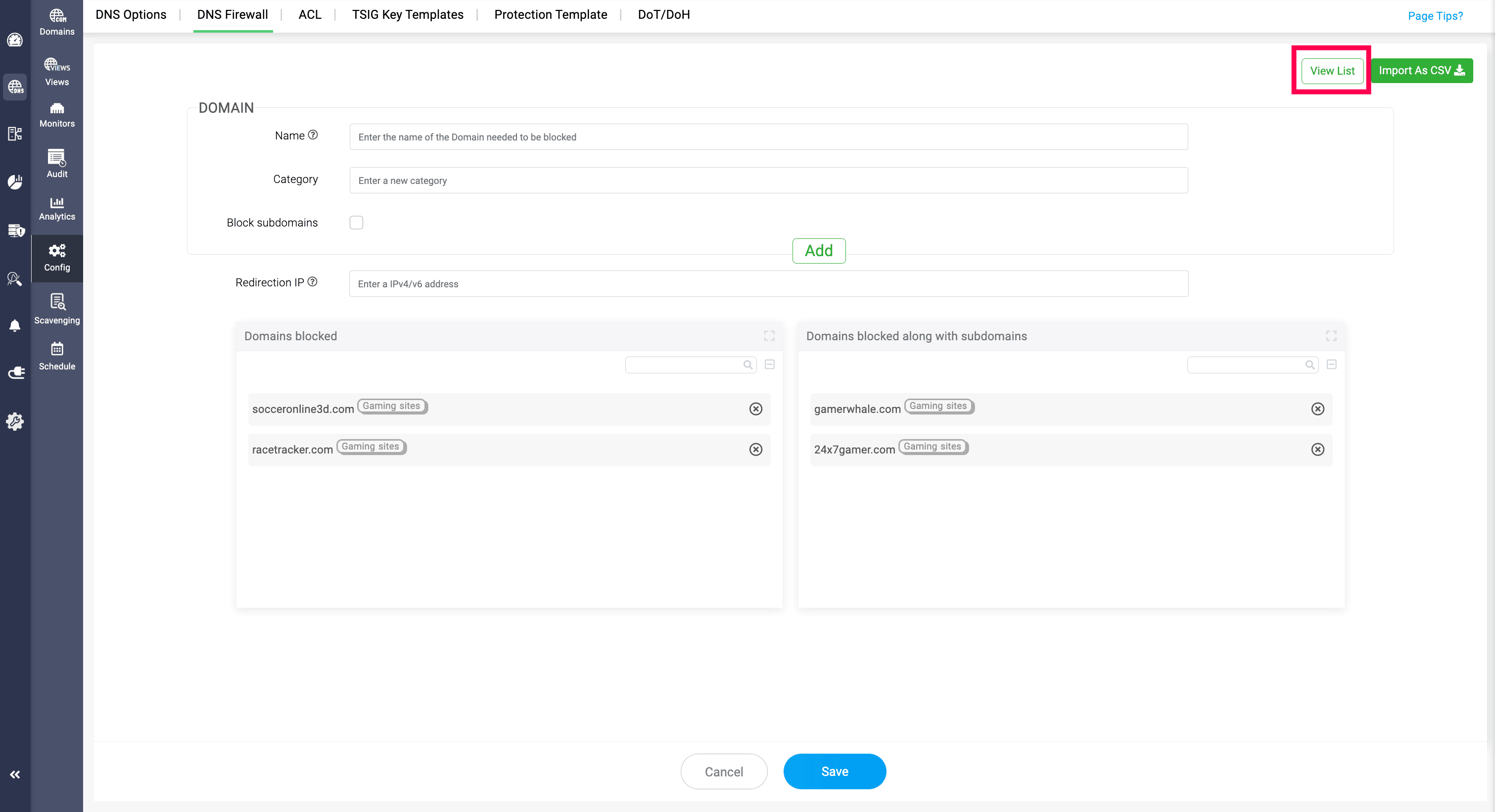Image resolution: width=1495 pixels, height=812 pixels.
Task: Click the Import As CSV button
Action: pos(1421,71)
